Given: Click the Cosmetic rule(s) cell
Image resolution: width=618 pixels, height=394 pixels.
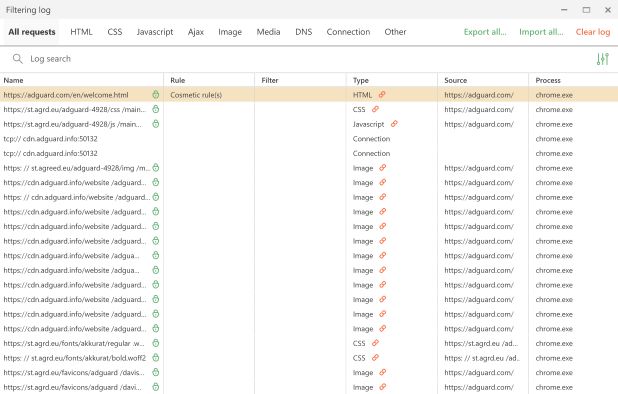Looking at the screenshot, I should click(196, 95).
